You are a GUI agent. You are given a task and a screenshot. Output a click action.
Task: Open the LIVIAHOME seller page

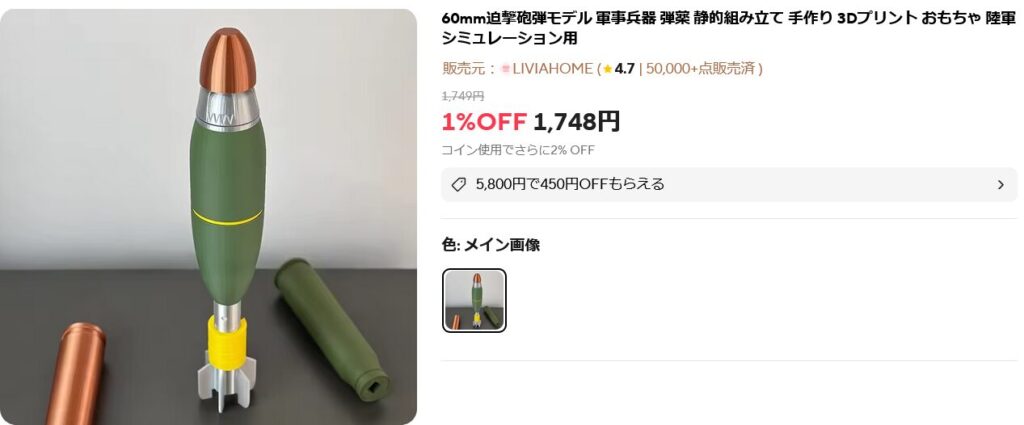point(552,69)
